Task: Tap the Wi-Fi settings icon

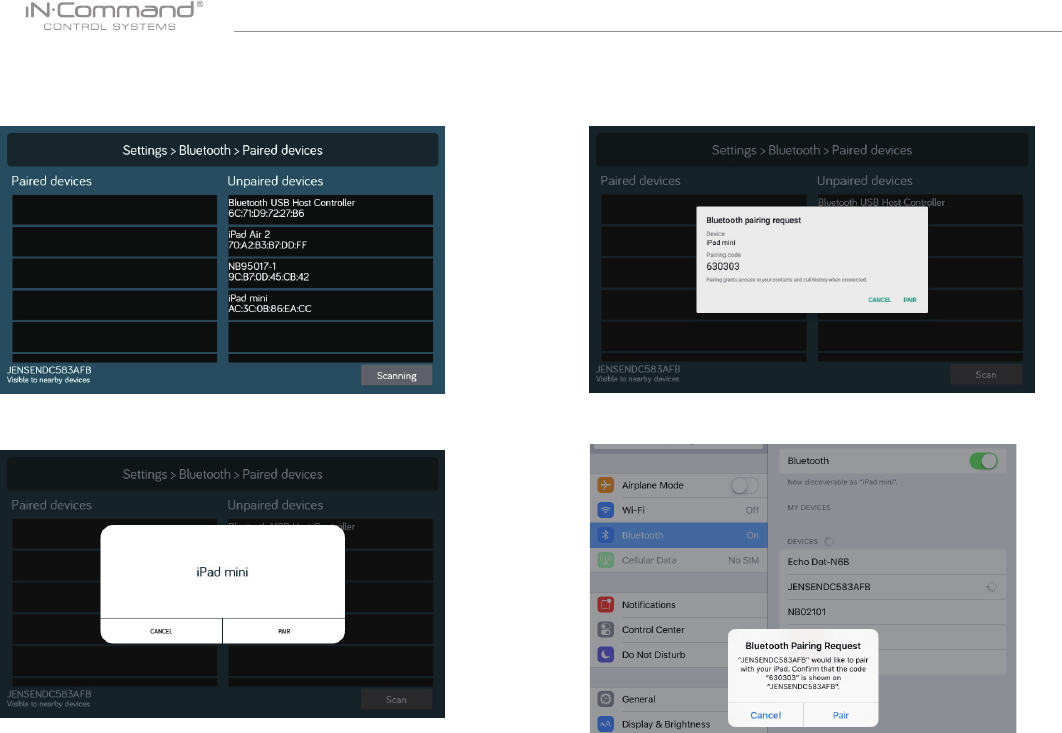Action: 606,510
